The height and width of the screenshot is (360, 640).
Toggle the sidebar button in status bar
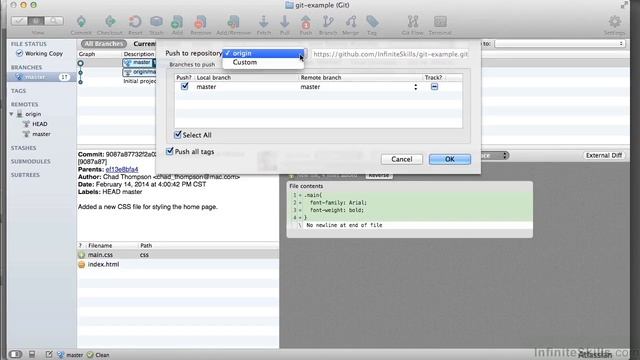[15, 354]
